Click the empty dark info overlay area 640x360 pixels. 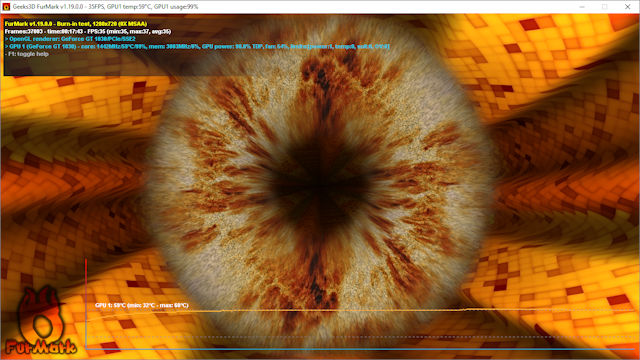click(204, 65)
